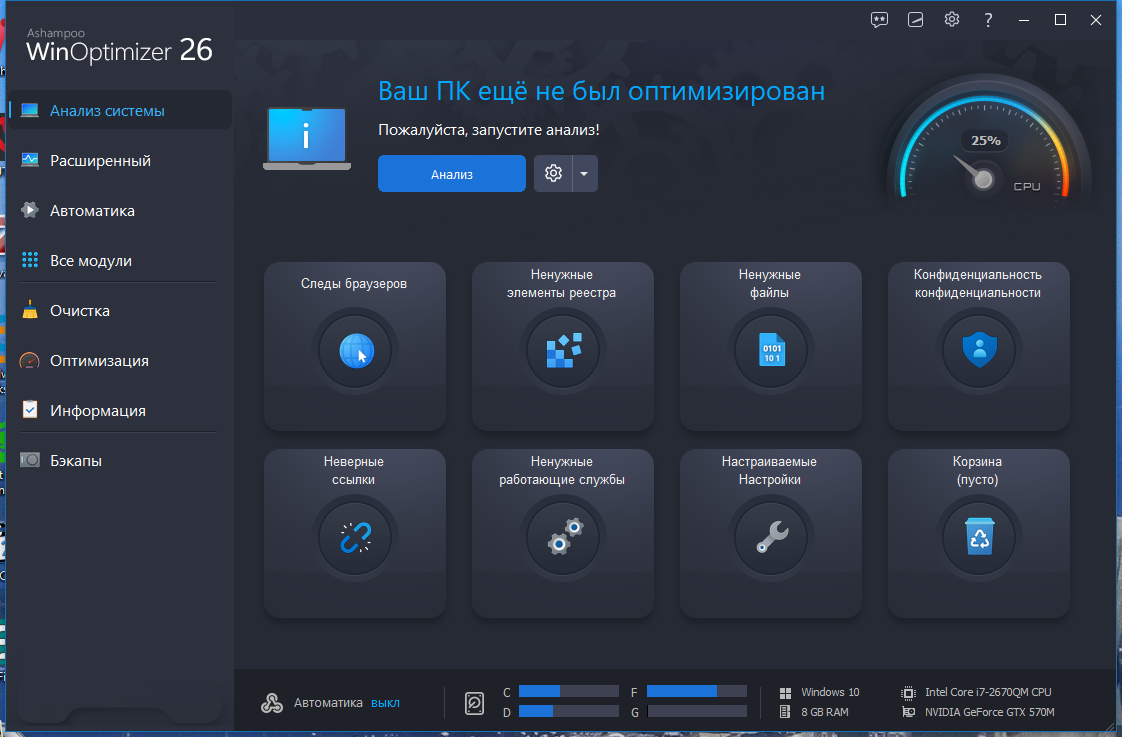This screenshot has width=1122, height=737.
Task: Click Неверные ссылки card title
Action: [x=353, y=470]
